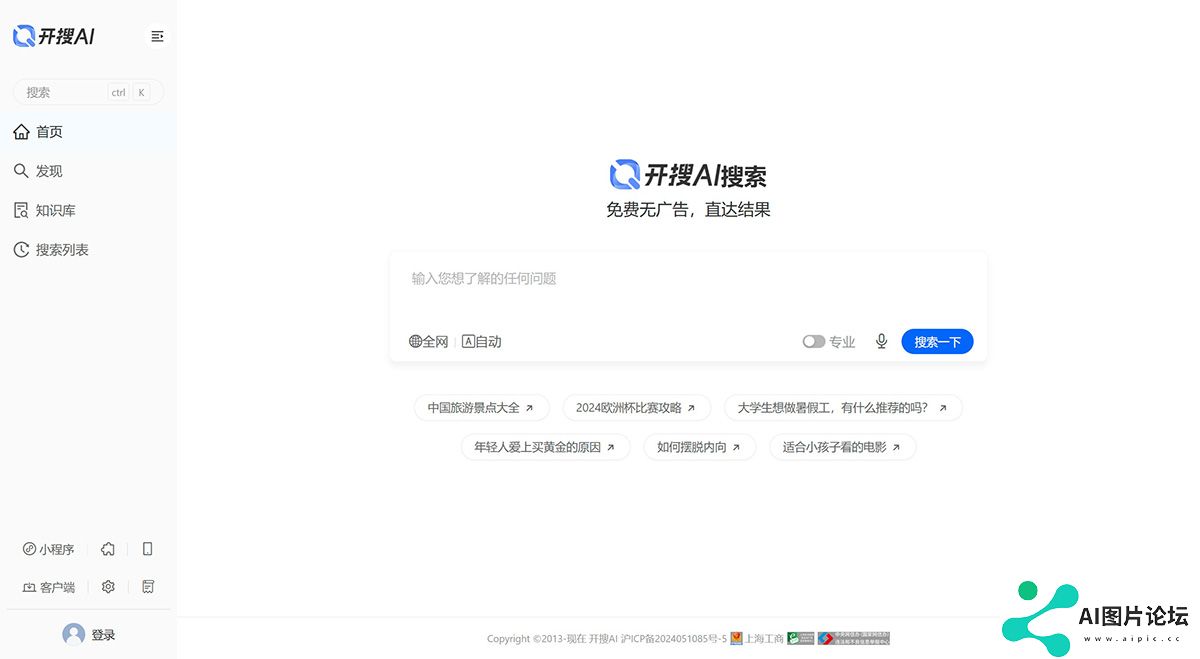Click the 中国旅游景点大全 suggestion chip

(x=481, y=408)
